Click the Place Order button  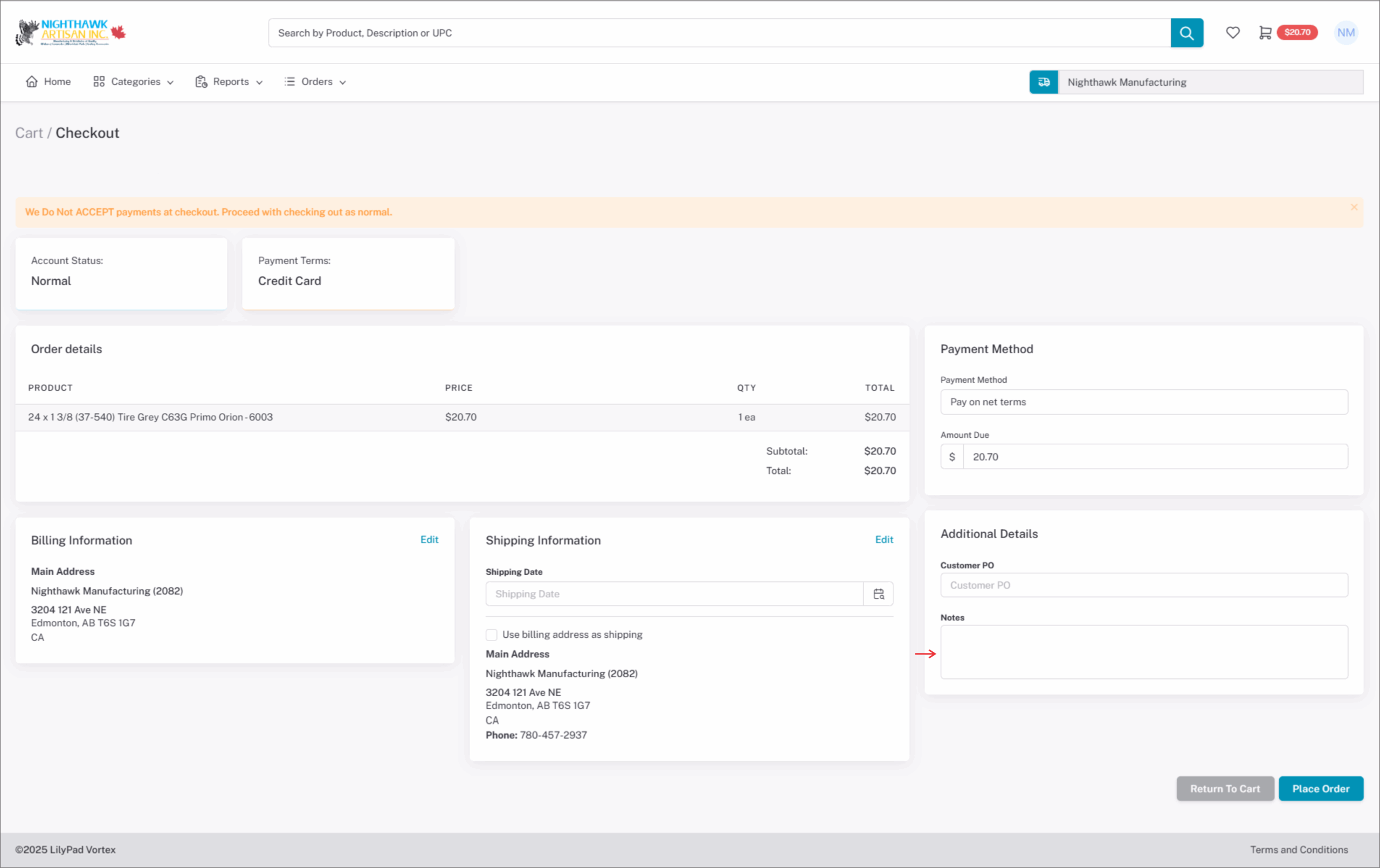click(x=1320, y=789)
